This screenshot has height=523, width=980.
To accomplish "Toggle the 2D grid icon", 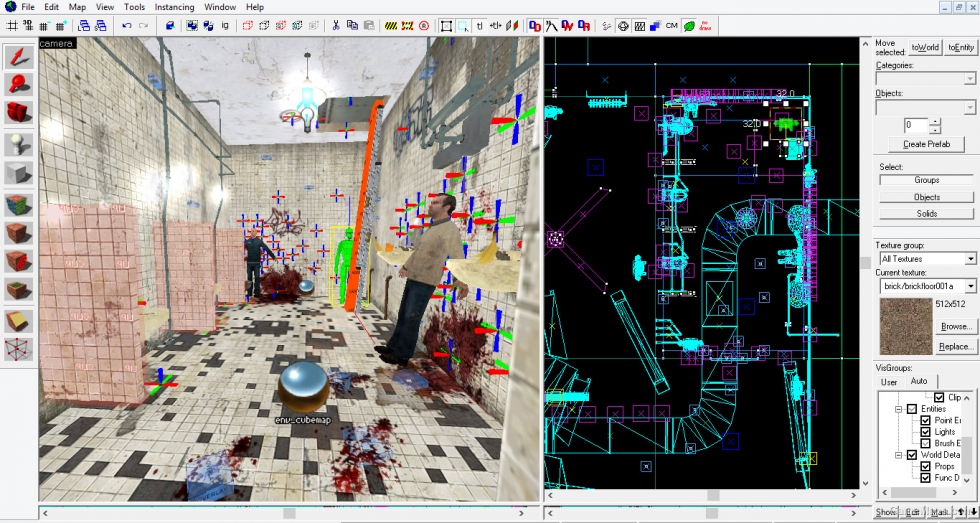I will pos(12,26).
